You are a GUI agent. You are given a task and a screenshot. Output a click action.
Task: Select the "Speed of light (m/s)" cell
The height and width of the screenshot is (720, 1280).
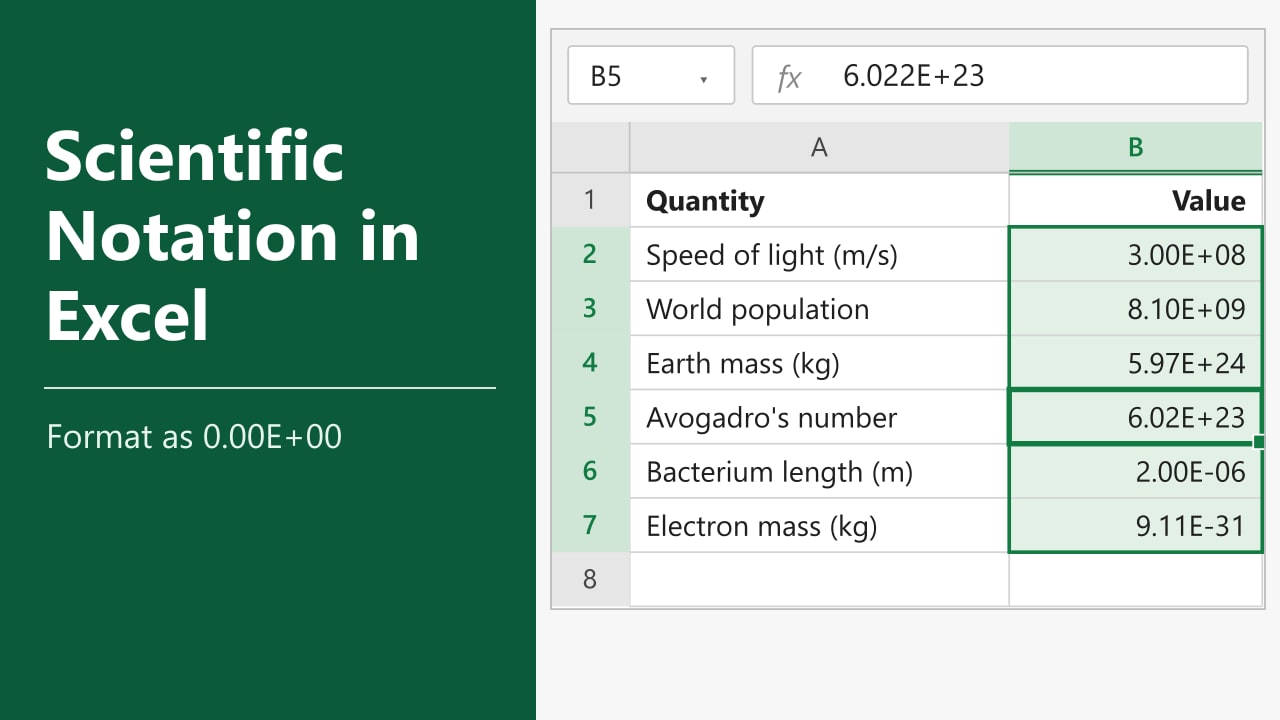pos(819,254)
